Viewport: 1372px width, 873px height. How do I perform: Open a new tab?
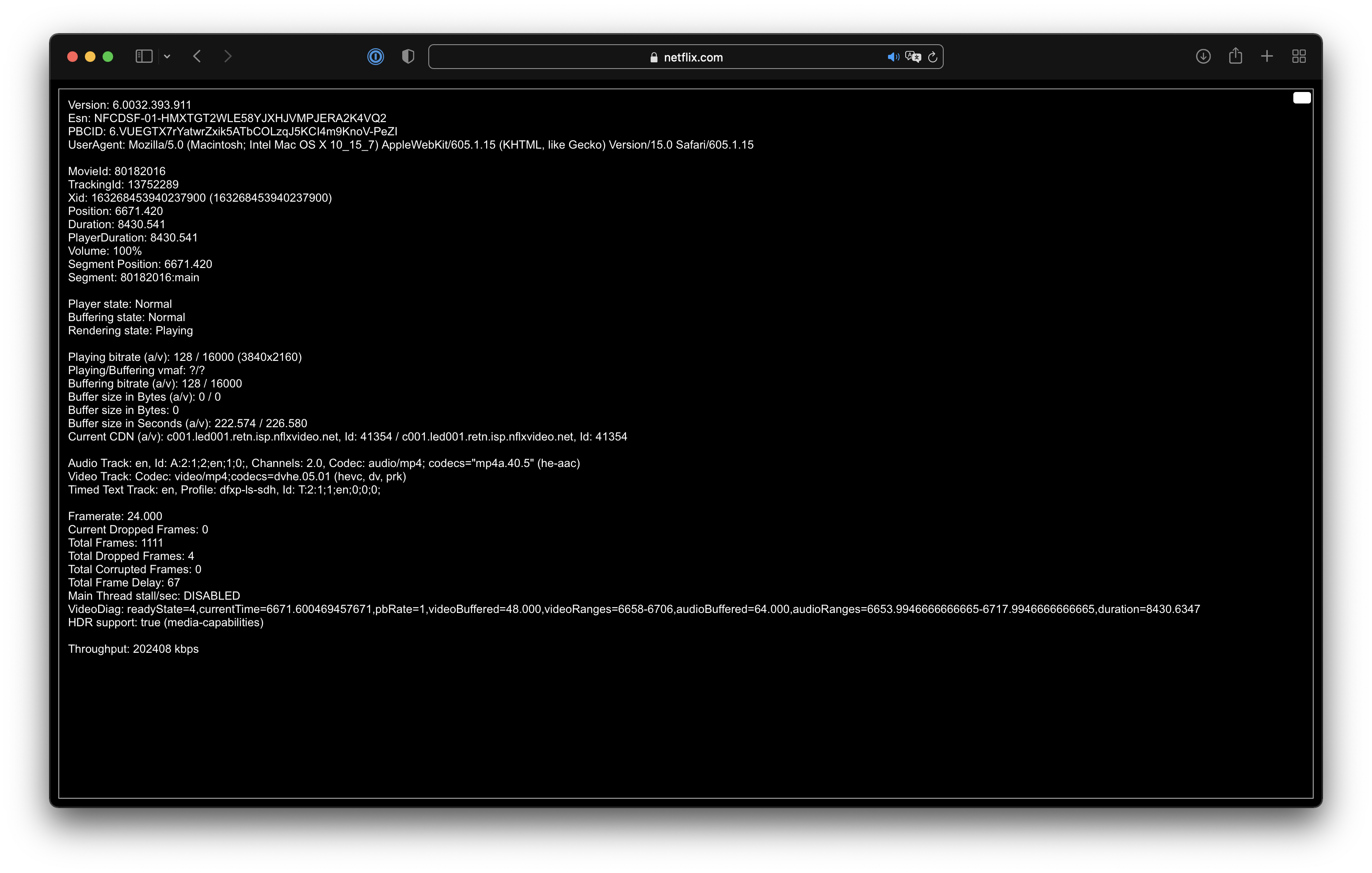click(x=1267, y=57)
